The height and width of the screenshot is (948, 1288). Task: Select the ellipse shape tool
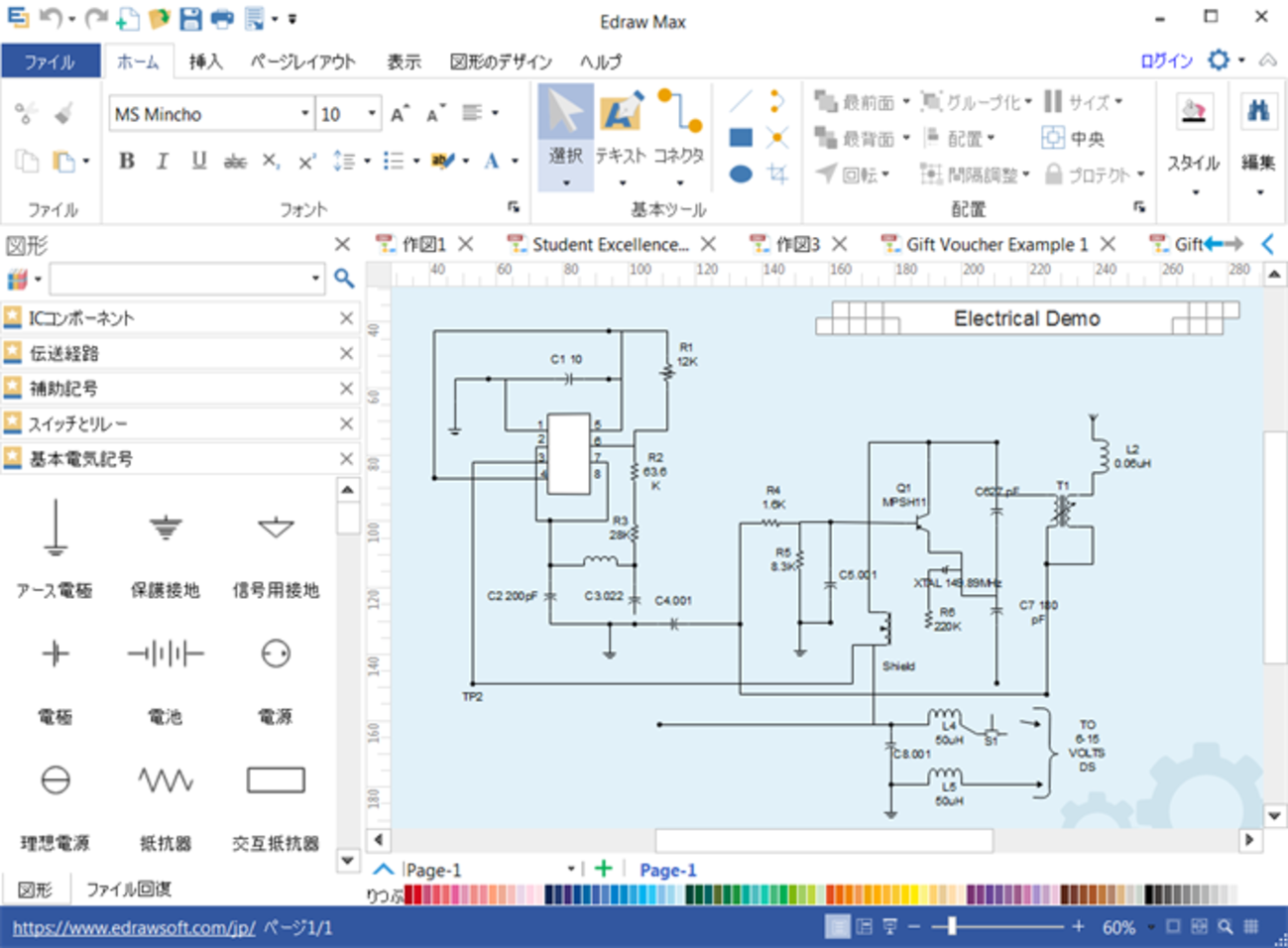point(740,175)
